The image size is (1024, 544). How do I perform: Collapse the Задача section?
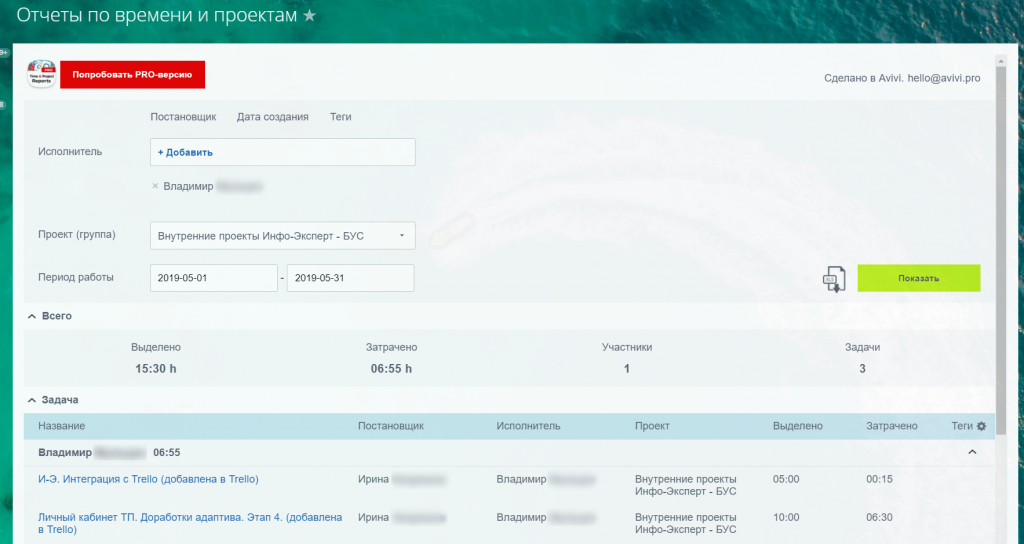(32, 400)
